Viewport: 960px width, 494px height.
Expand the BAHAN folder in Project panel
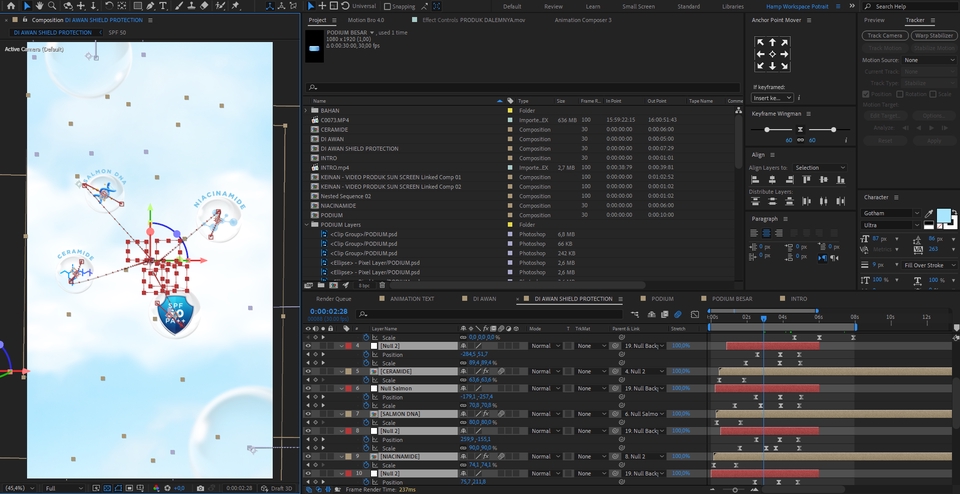[x=306, y=111]
